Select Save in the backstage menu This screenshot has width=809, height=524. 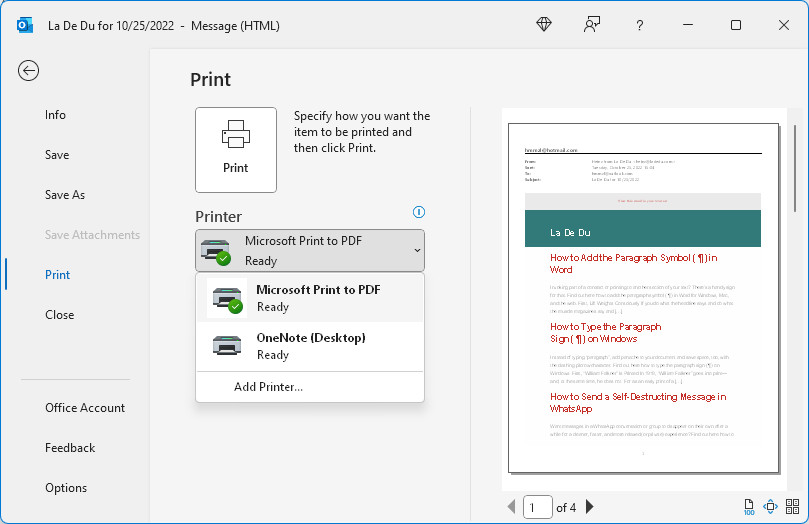(x=57, y=155)
